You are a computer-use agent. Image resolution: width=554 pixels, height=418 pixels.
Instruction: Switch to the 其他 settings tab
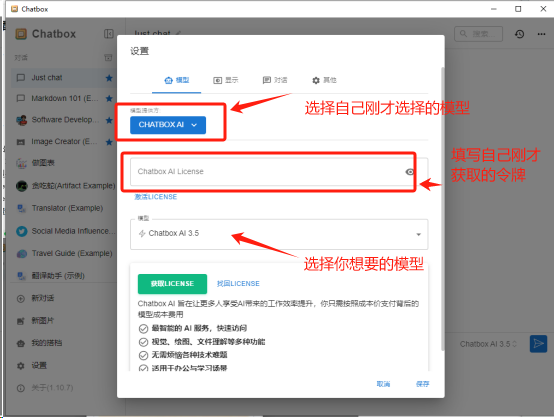click(324, 80)
